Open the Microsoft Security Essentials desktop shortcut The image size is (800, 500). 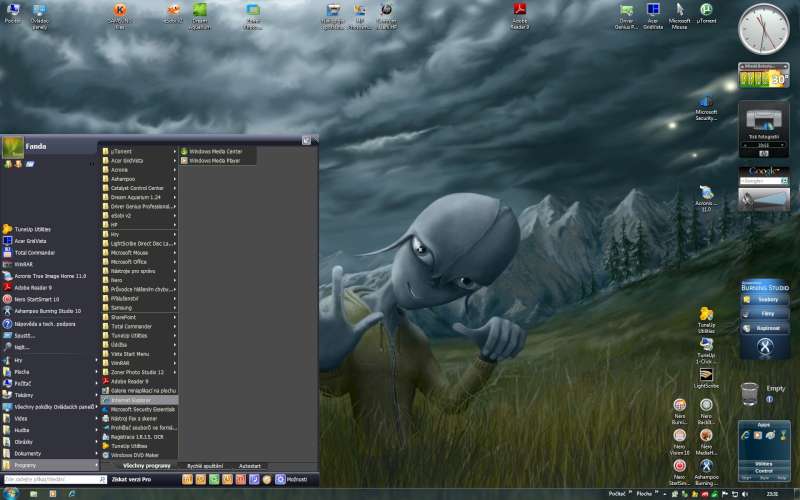[x=705, y=106]
